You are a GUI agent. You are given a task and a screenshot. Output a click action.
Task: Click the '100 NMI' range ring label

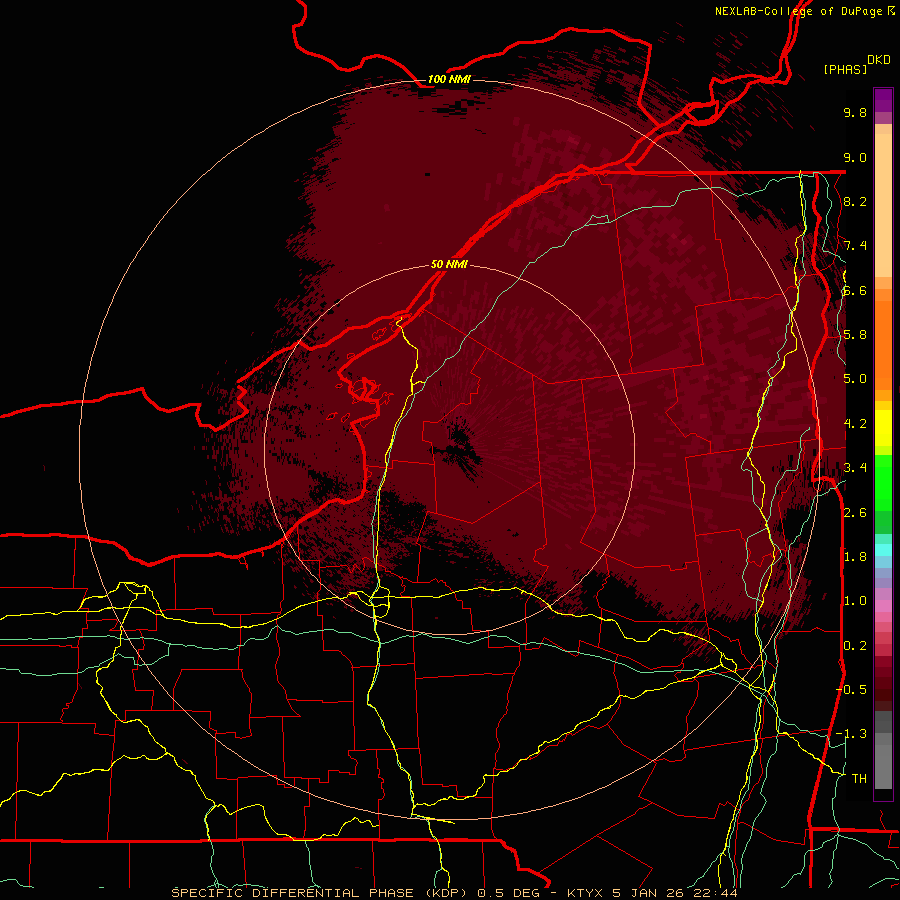449,79
